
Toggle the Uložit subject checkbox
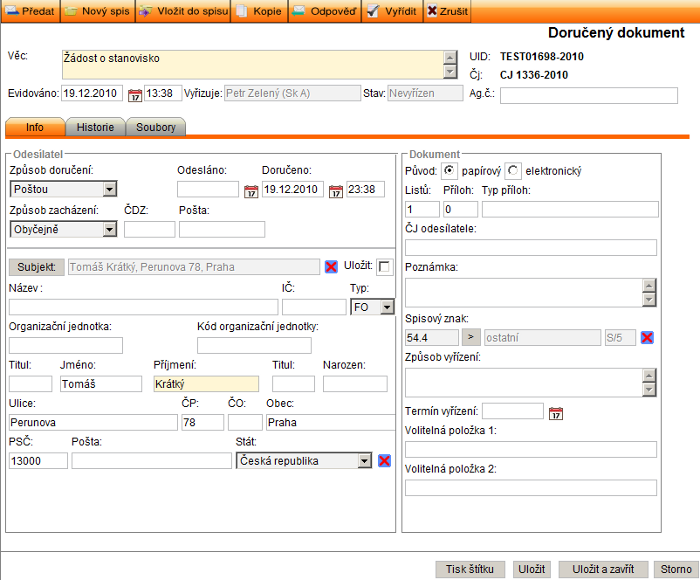click(383, 267)
